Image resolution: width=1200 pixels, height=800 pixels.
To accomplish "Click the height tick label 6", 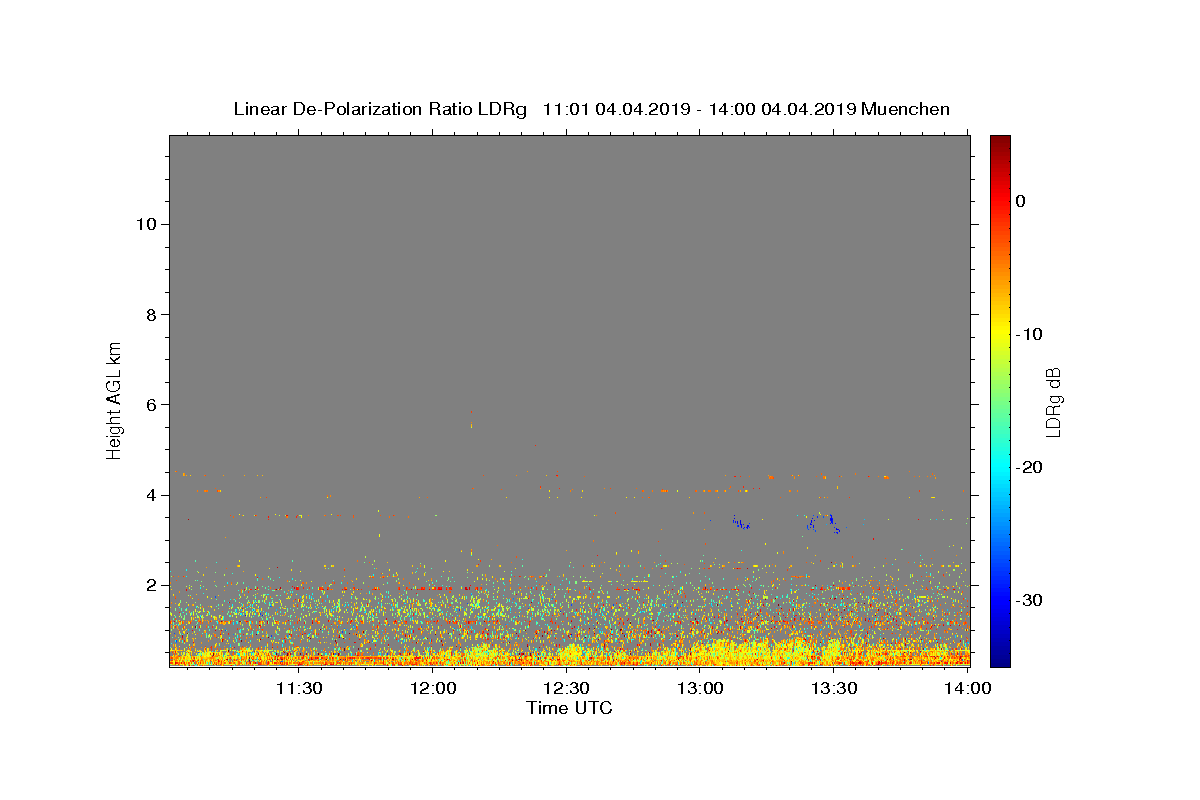I will [151, 405].
